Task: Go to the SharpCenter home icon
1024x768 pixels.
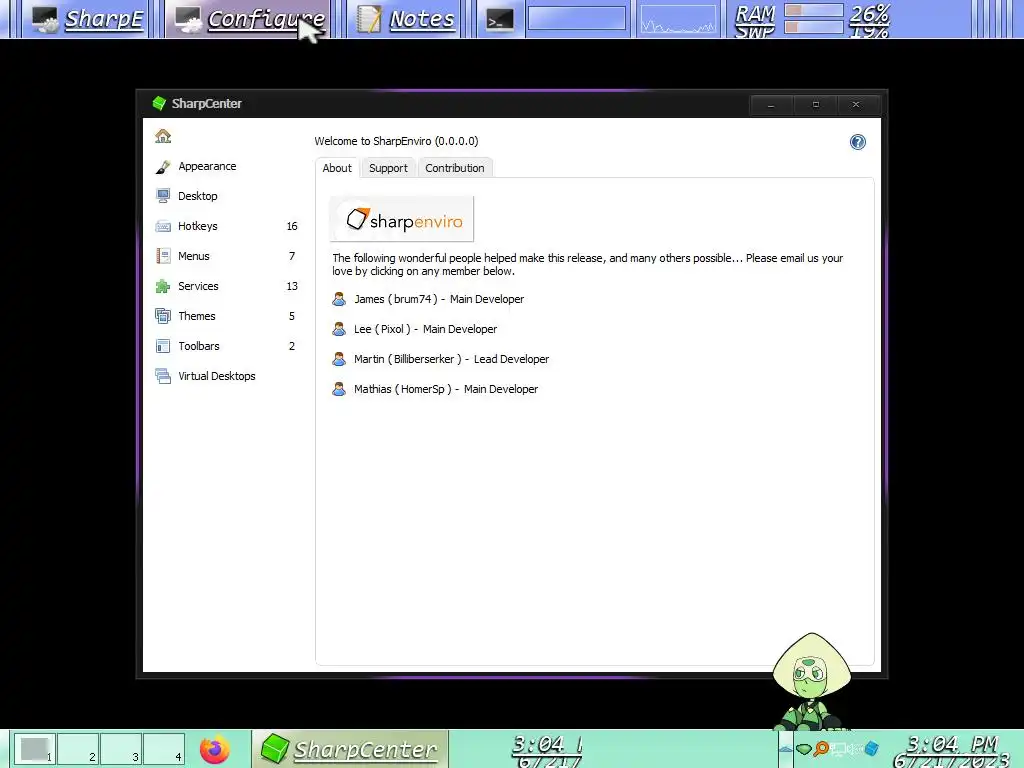Action: coord(163,136)
